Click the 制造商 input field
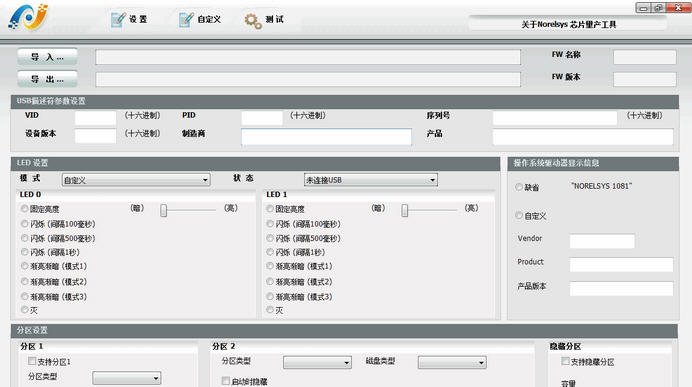 coord(327,136)
